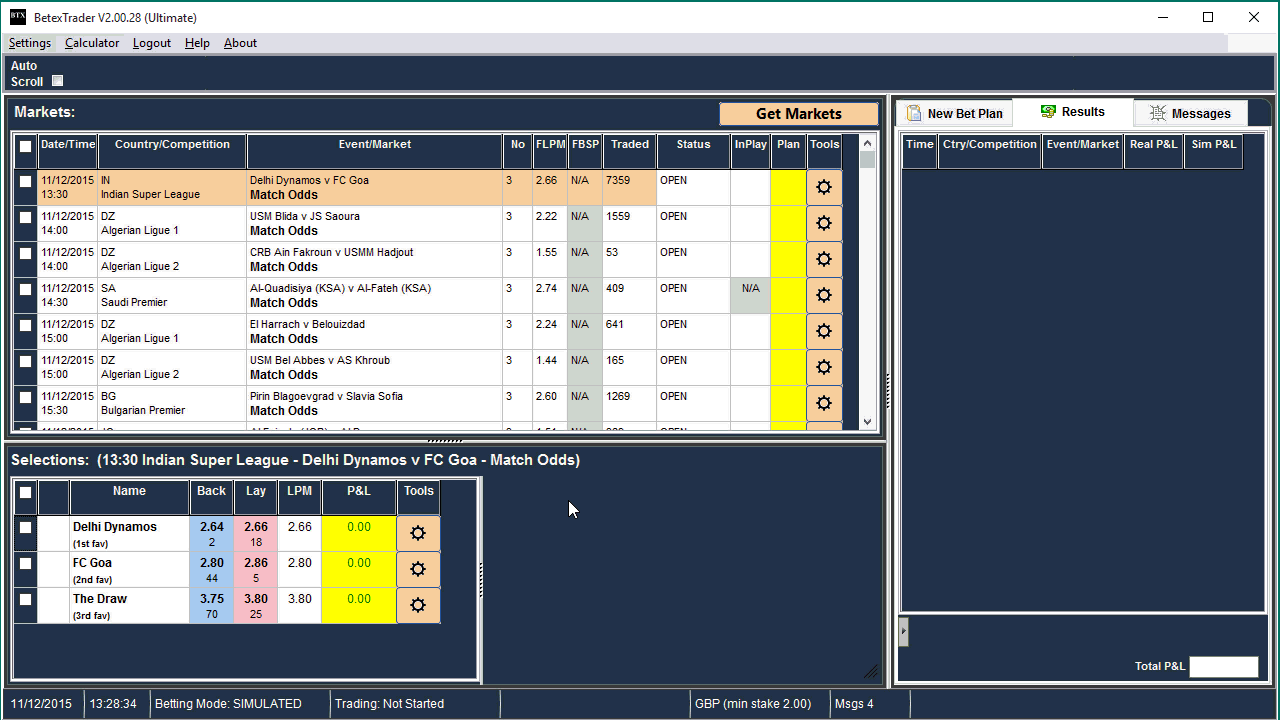Switch to the Messages tab
Viewport: 1280px width, 720px height.
(1190, 113)
